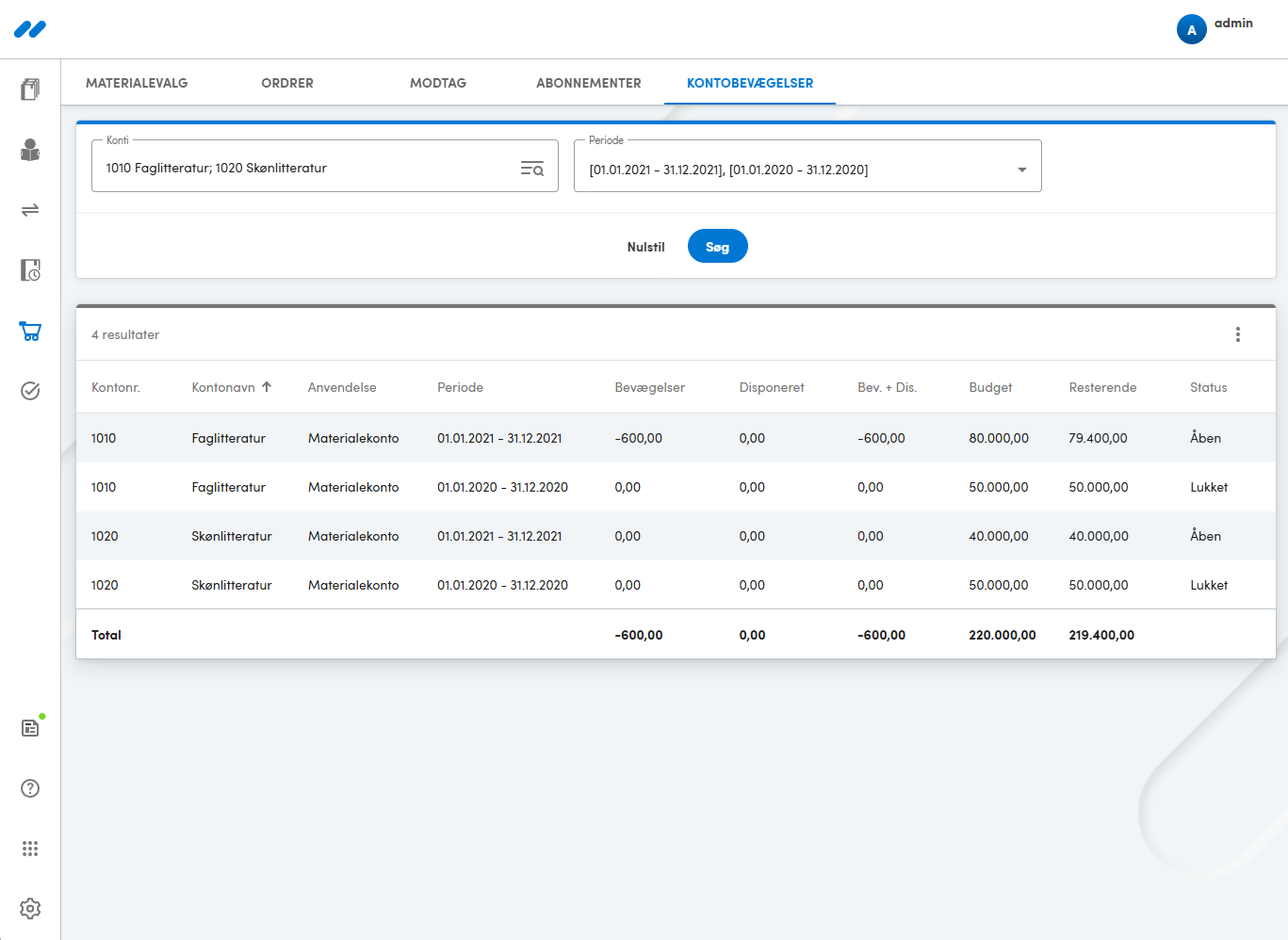Open the results three-dot options menu

coord(1238,334)
